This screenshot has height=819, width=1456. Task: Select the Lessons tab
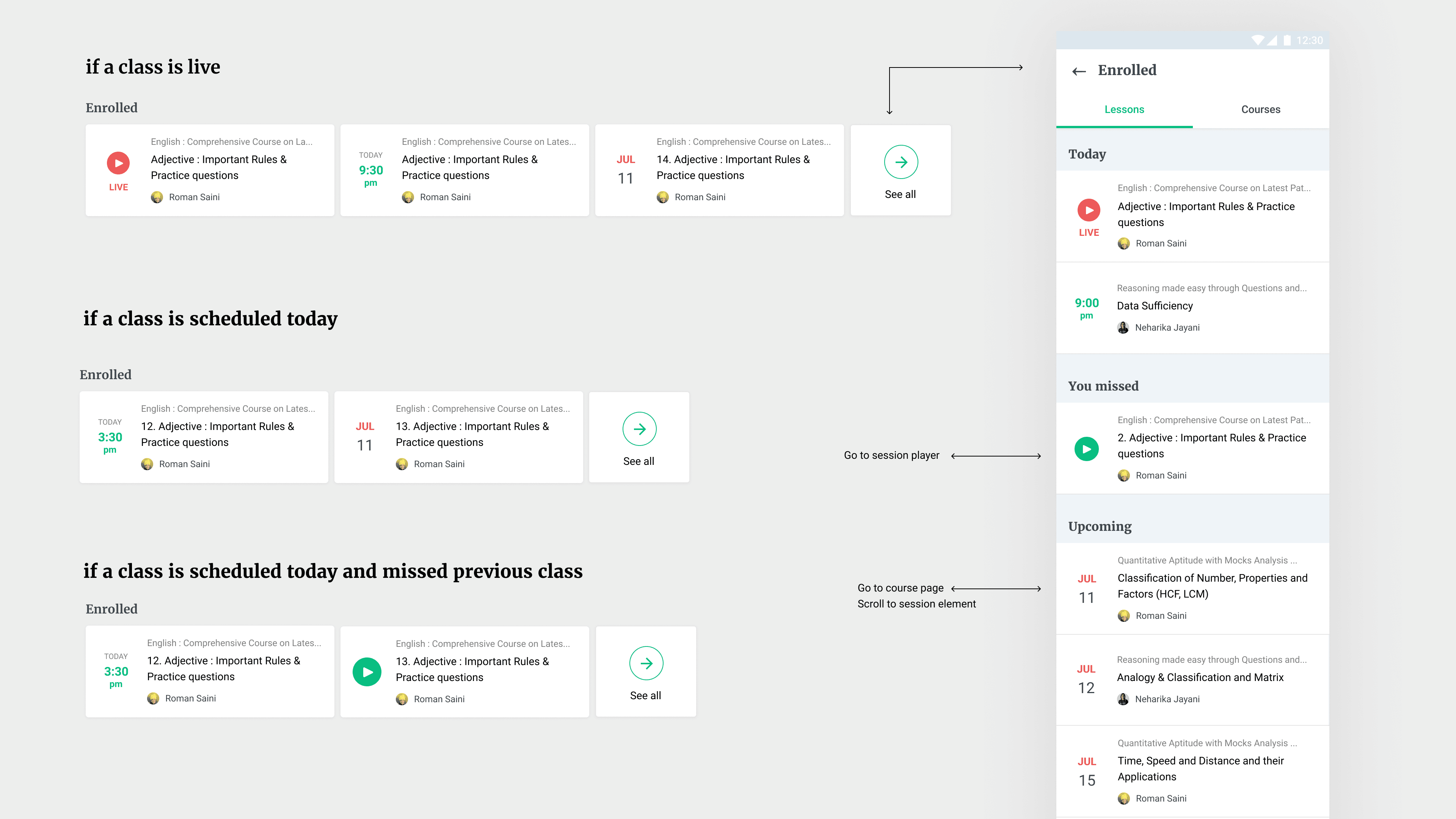[x=1123, y=110]
